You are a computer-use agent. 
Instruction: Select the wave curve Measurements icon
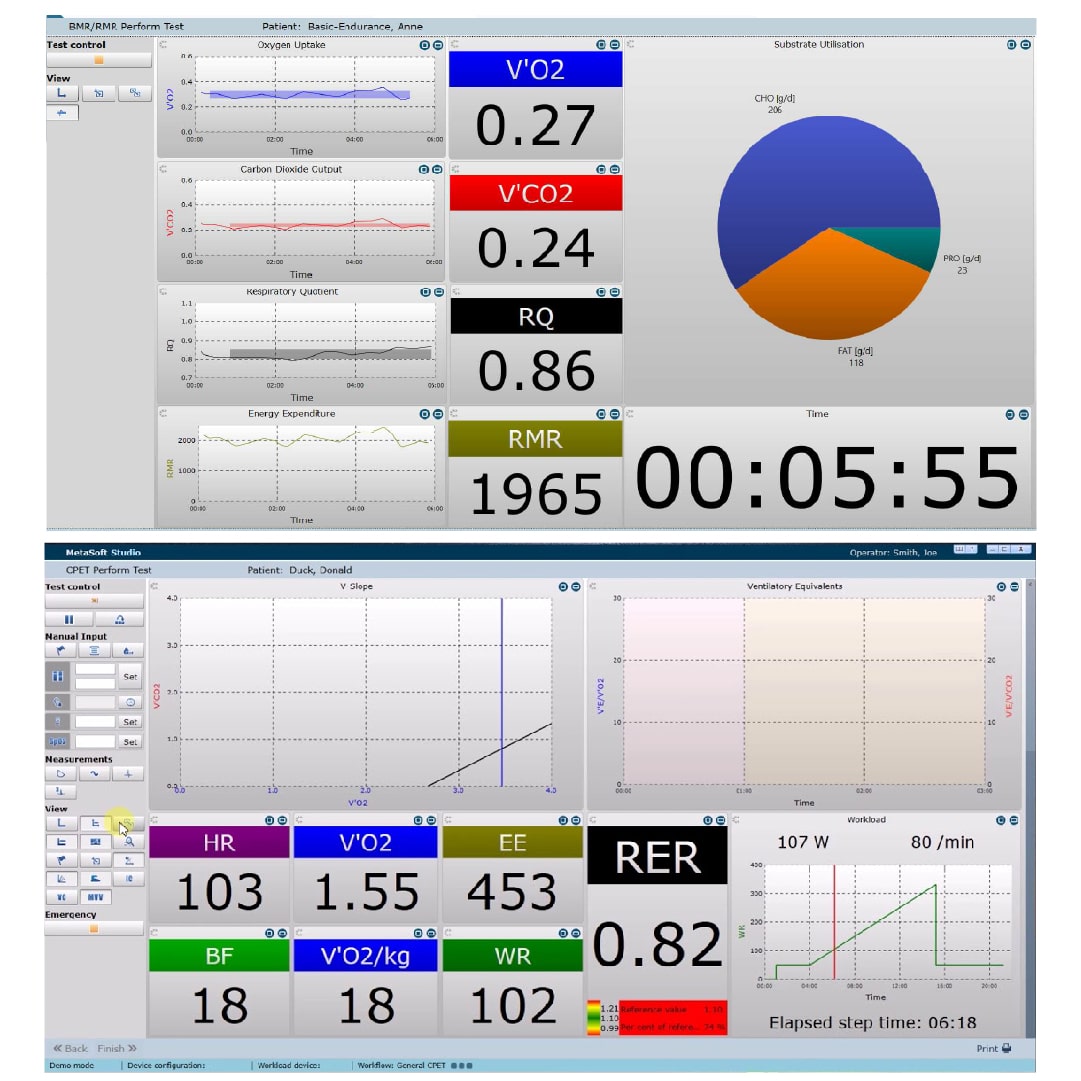pos(94,774)
